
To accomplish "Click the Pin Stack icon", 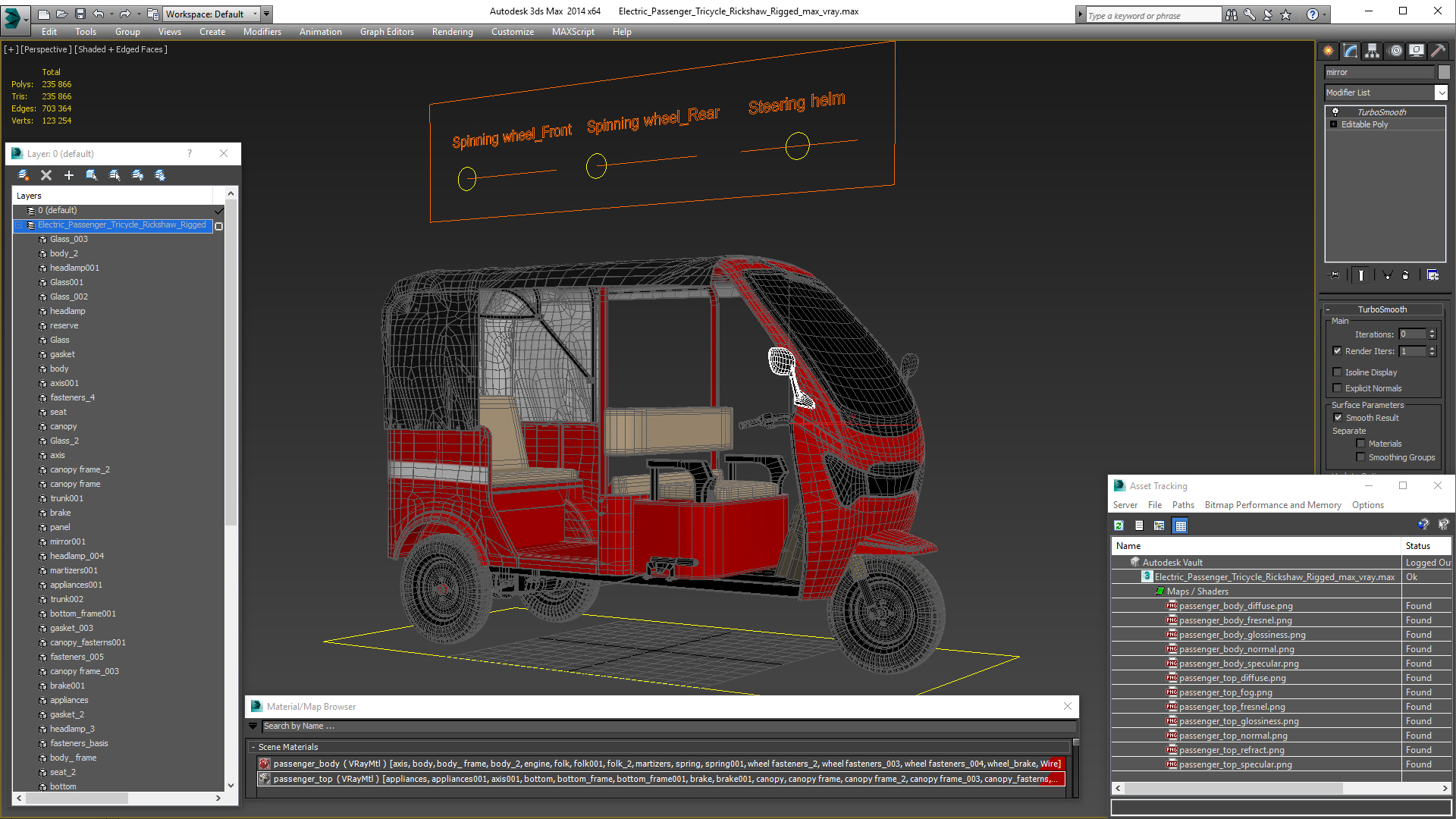I will (x=1335, y=275).
